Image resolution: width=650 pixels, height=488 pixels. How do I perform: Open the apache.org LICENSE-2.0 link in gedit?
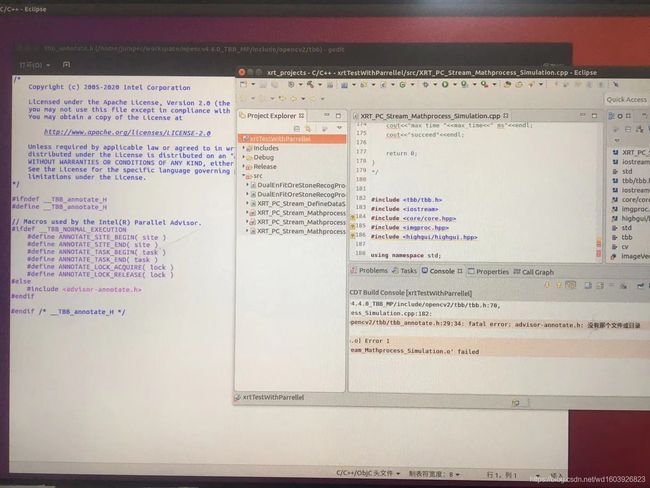[127, 133]
